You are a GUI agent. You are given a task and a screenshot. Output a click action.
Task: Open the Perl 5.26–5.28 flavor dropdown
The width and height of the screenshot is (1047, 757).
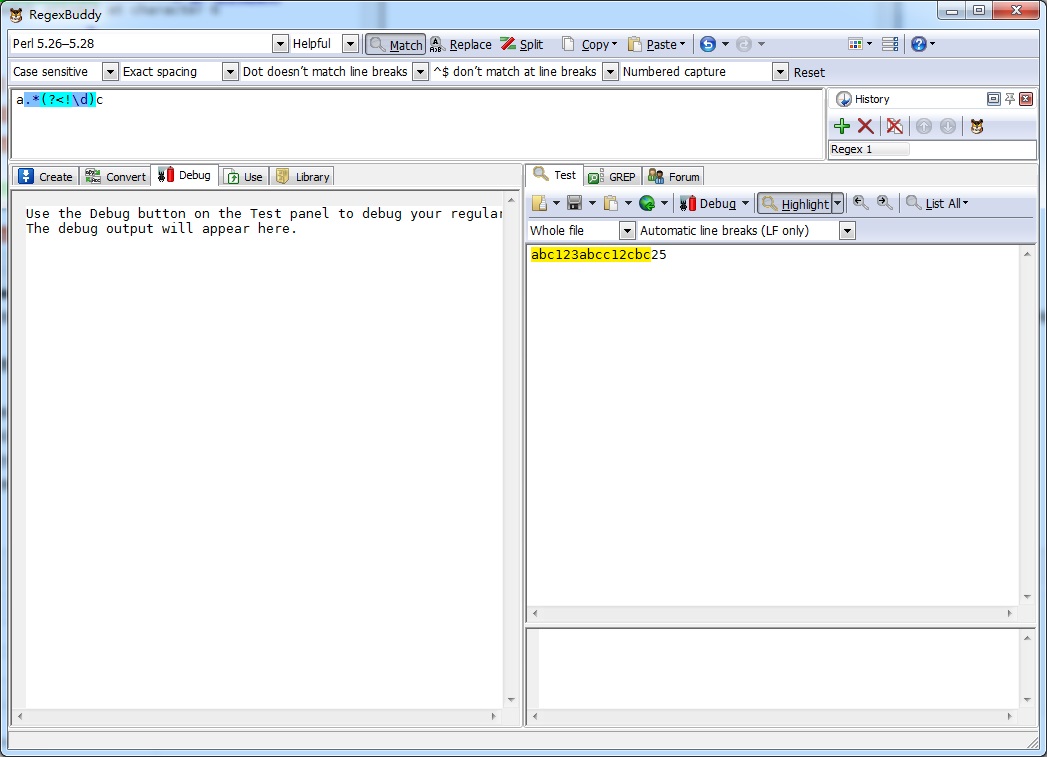(x=280, y=44)
